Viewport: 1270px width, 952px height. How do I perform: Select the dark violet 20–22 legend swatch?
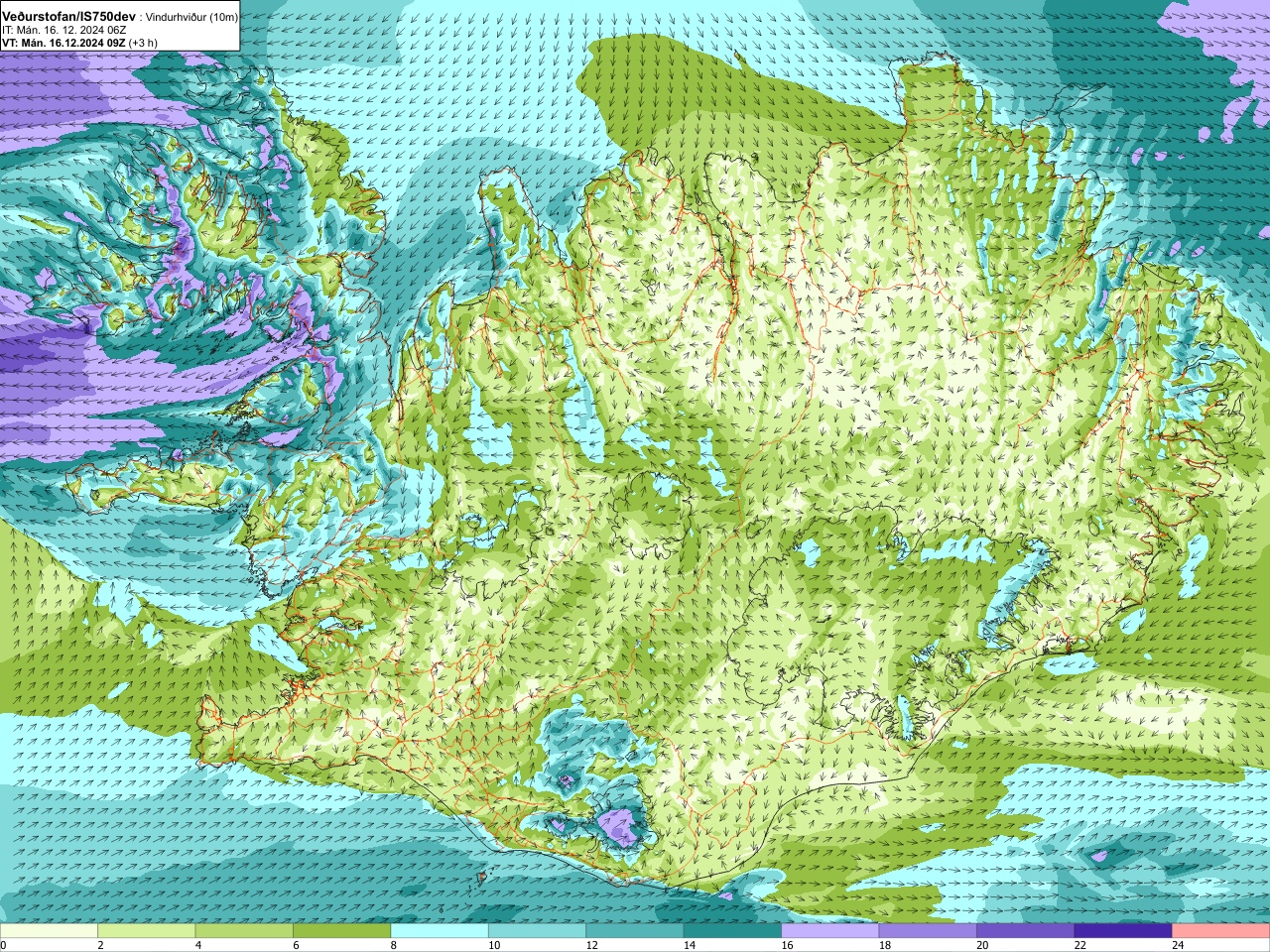[1026, 931]
